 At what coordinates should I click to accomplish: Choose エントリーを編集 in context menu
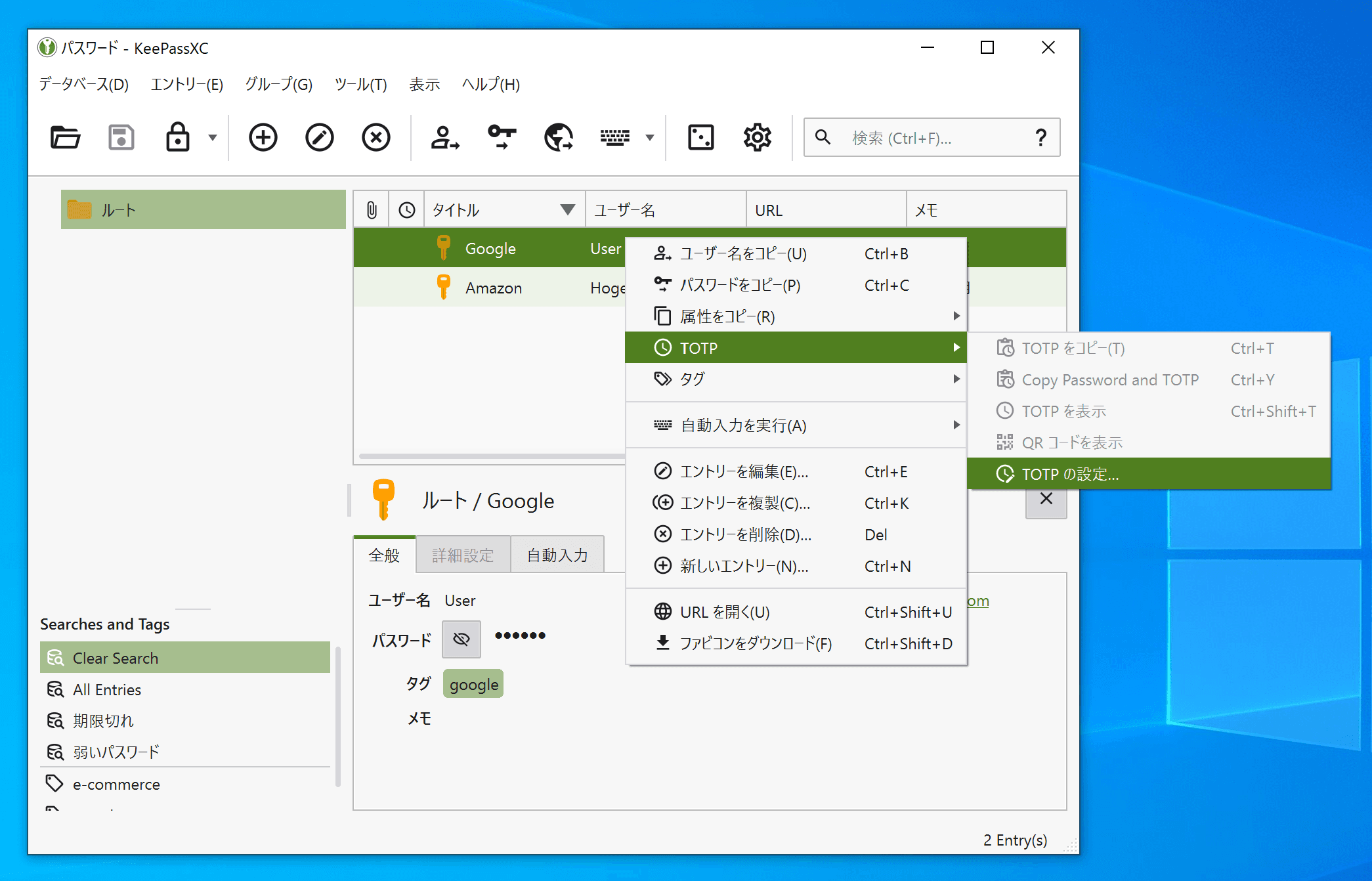point(796,471)
